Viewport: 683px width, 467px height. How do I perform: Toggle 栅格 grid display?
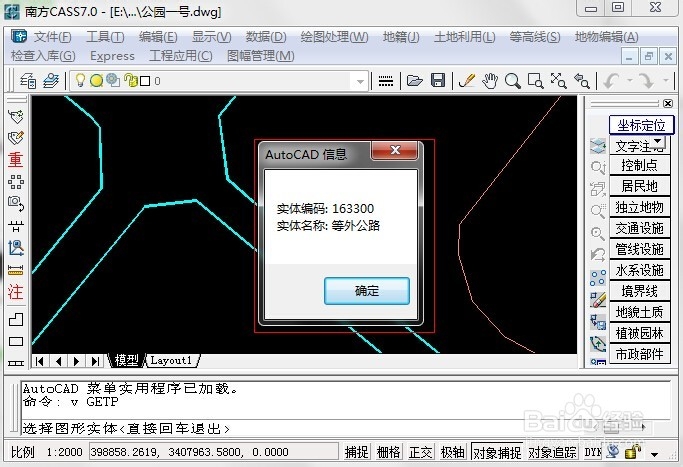pyautogui.click(x=389, y=452)
